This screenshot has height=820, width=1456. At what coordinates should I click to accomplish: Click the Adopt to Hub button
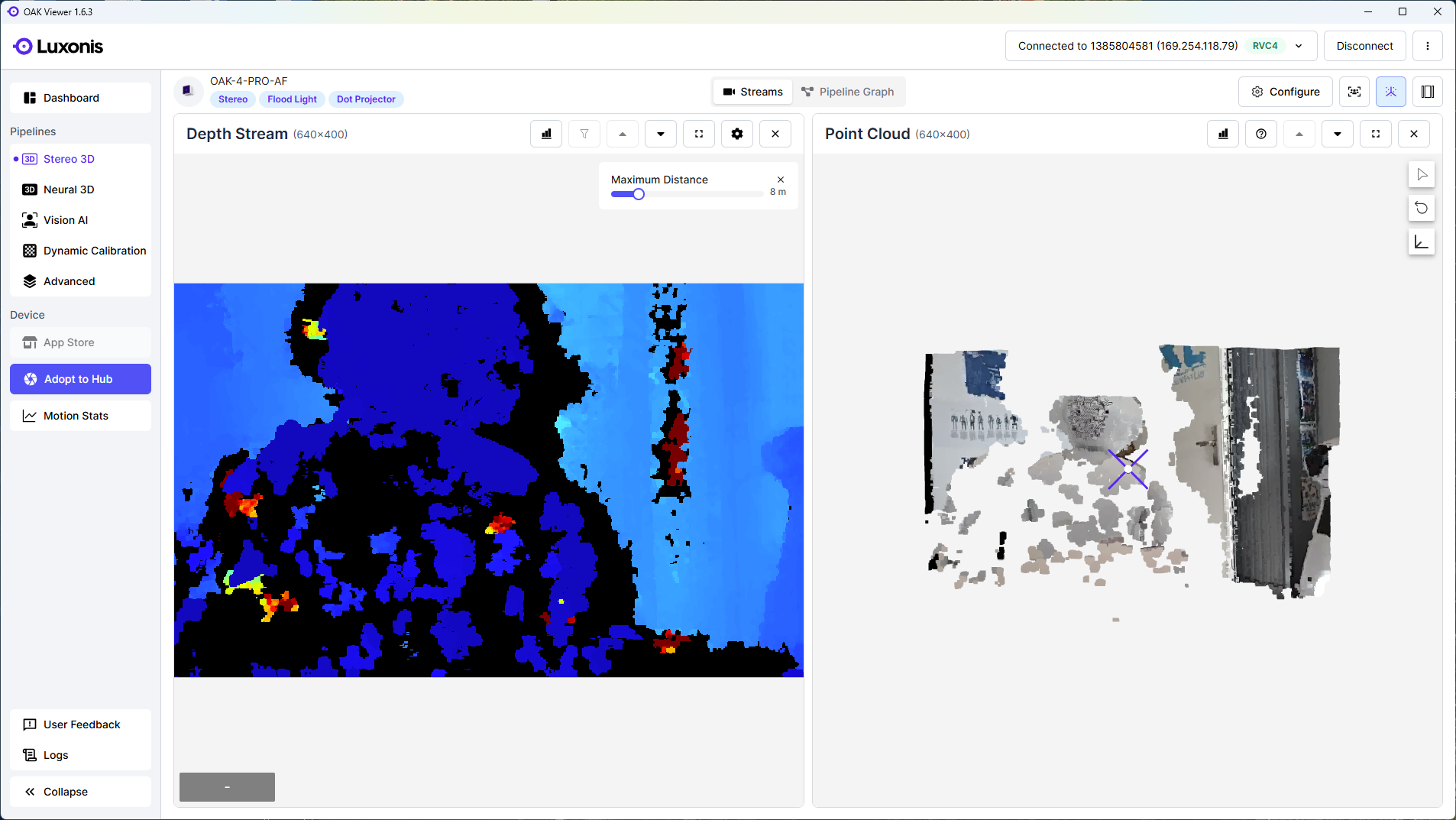pyautogui.click(x=80, y=379)
